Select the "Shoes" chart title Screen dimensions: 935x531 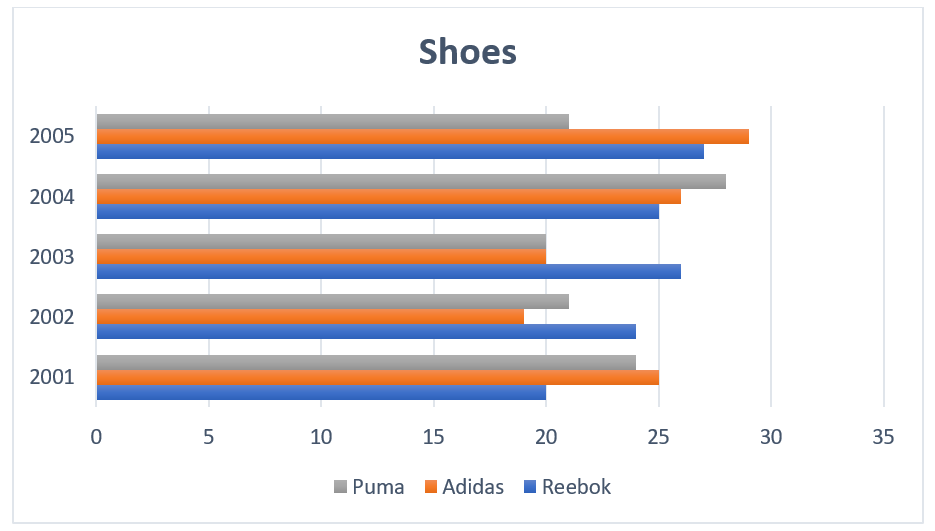[x=467, y=51]
